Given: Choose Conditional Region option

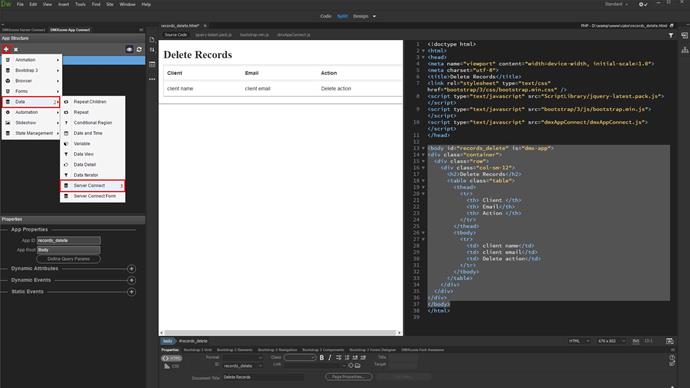Looking at the screenshot, I should pyautogui.click(x=92, y=123).
